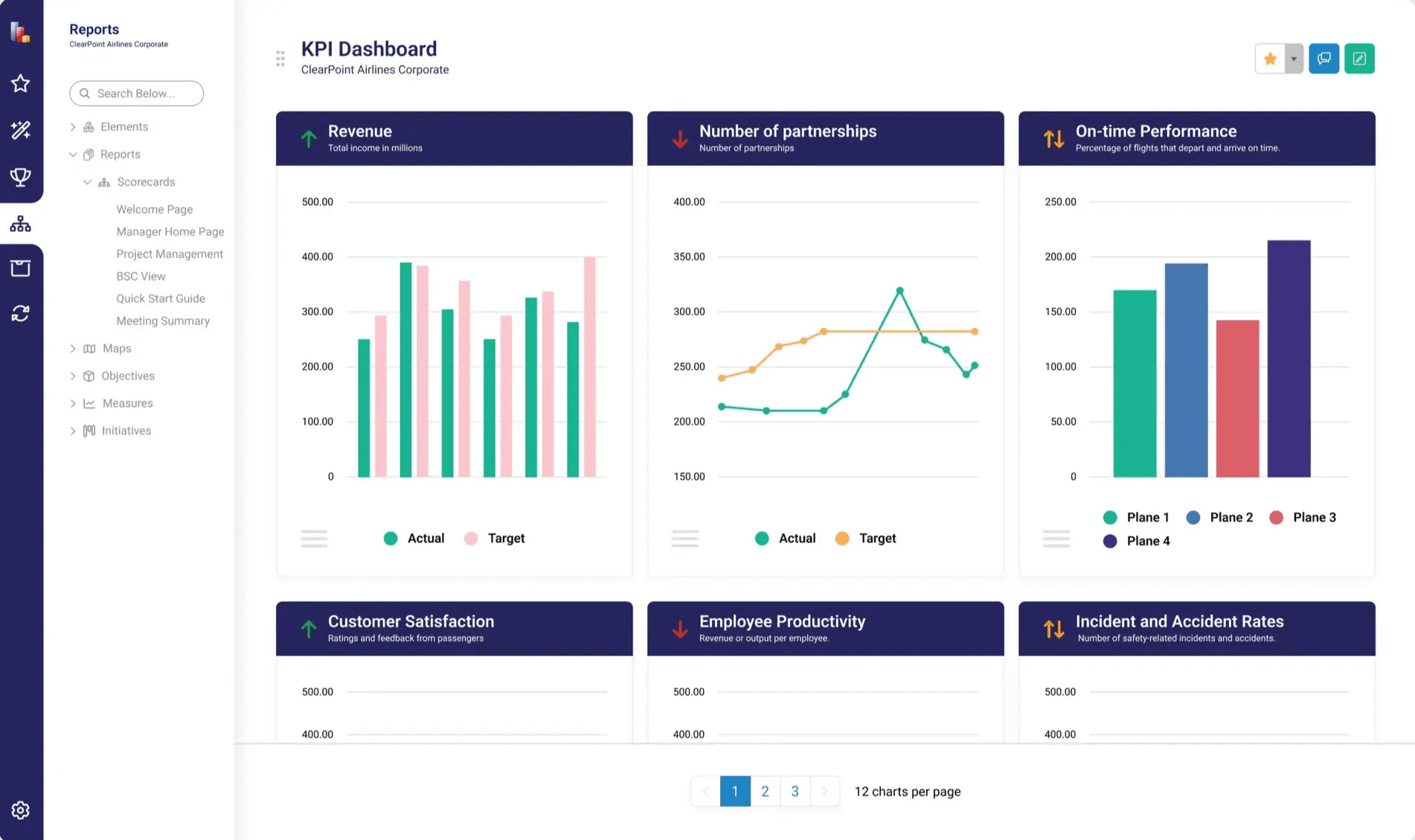This screenshot has width=1415, height=840.
Task: Open Settings via the gear icon
Action: (20, 809)
